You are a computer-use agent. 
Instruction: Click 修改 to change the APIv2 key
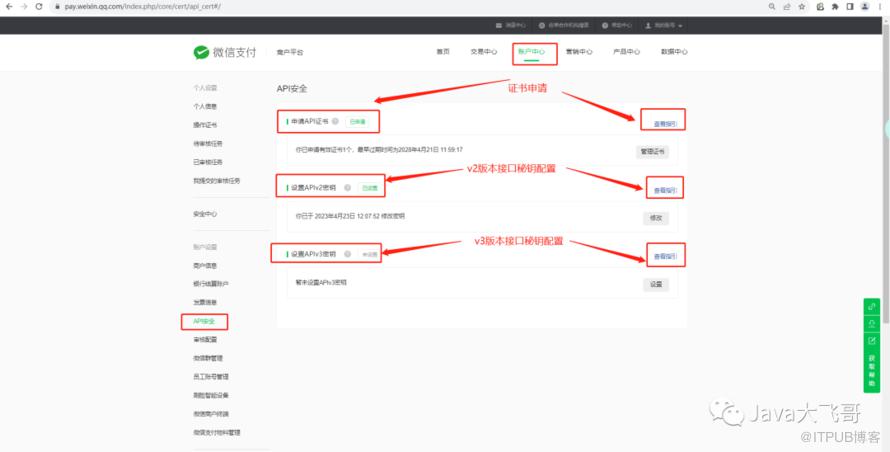point(656,218)
